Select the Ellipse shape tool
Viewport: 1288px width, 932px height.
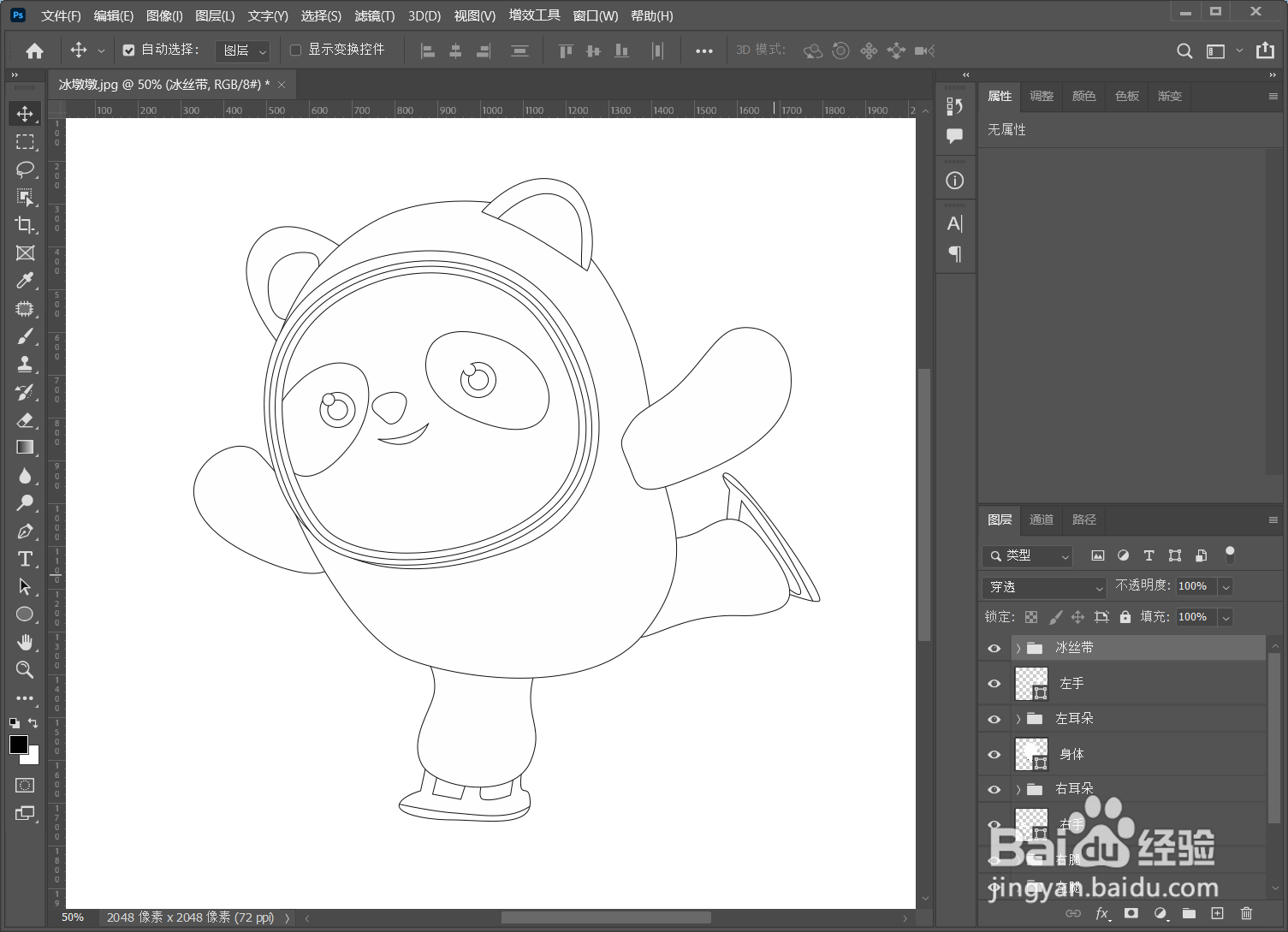(25, 614)
